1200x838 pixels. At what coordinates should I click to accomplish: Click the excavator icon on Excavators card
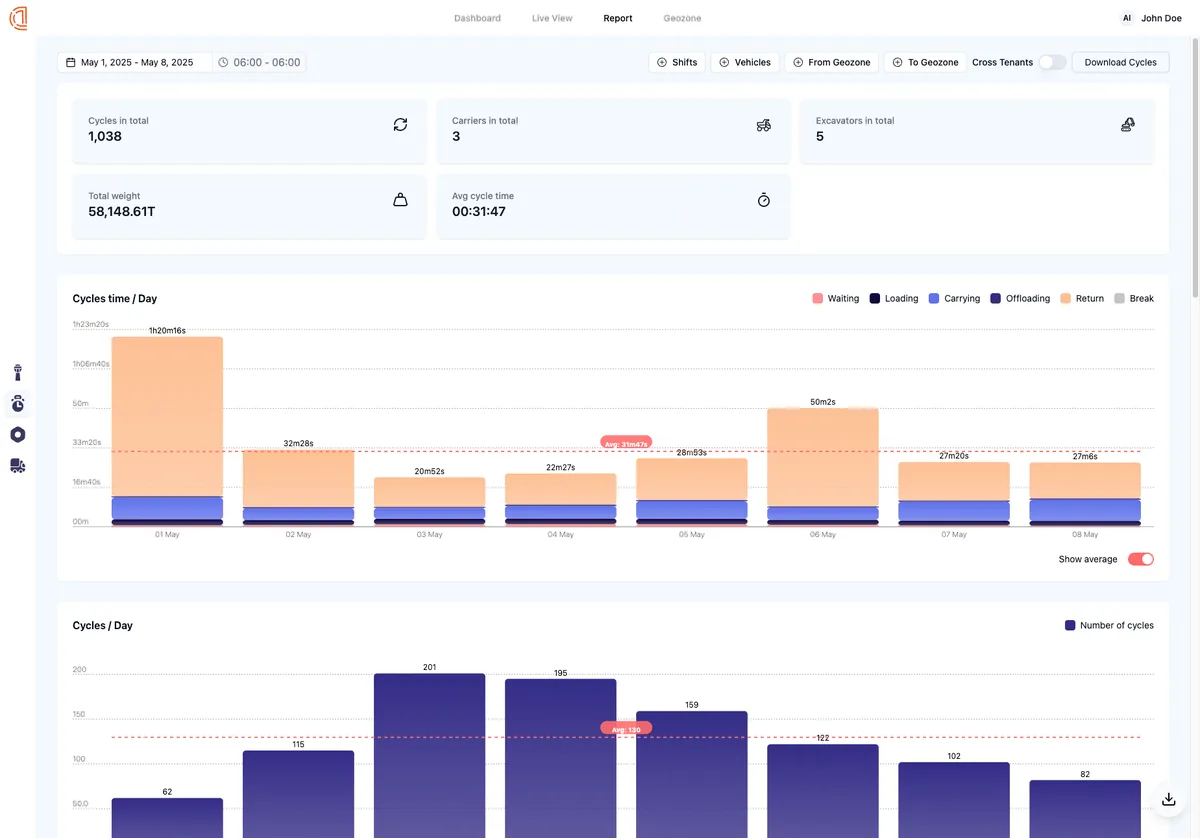(x=1127, y=124)
